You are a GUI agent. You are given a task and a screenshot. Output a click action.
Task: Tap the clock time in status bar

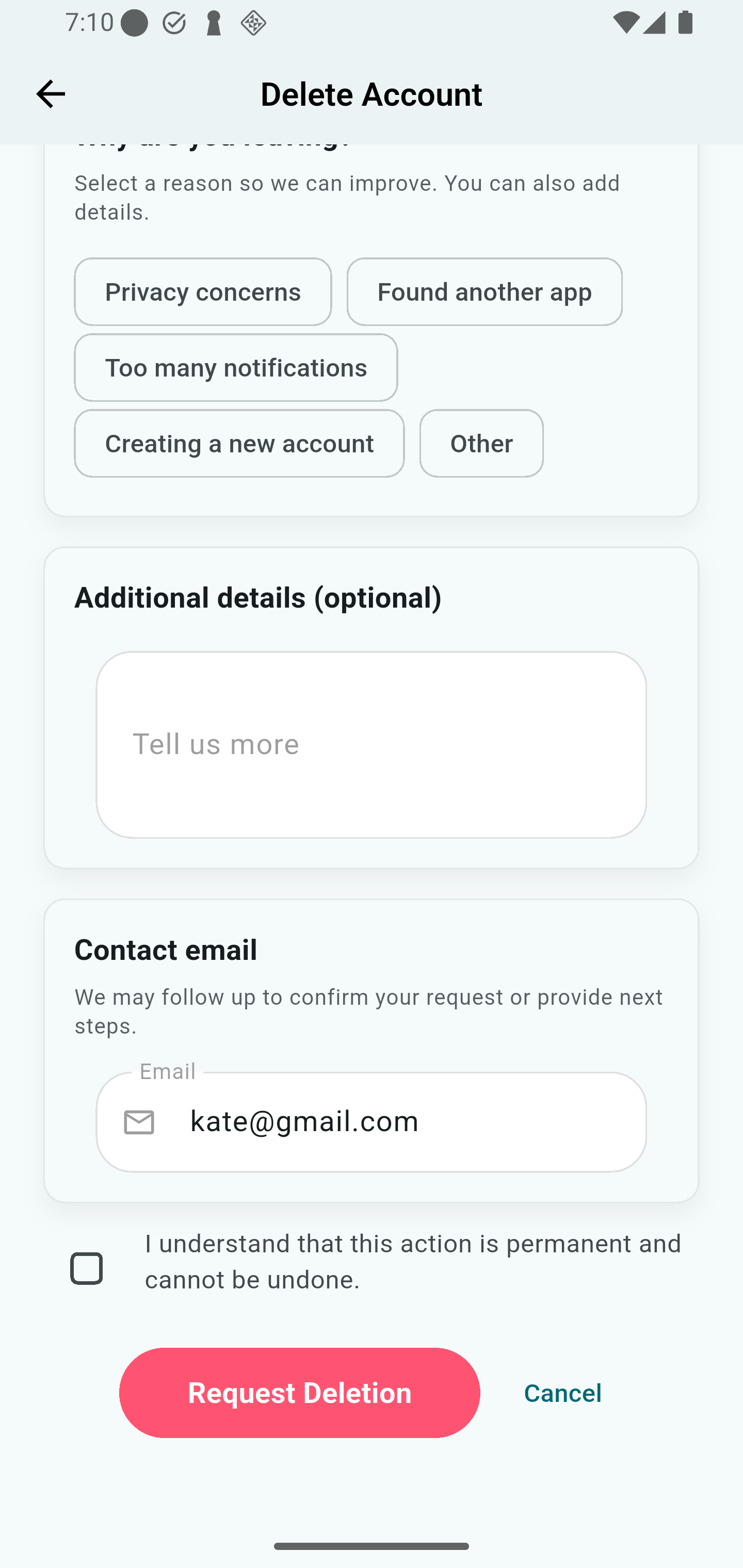coord(89,23)
